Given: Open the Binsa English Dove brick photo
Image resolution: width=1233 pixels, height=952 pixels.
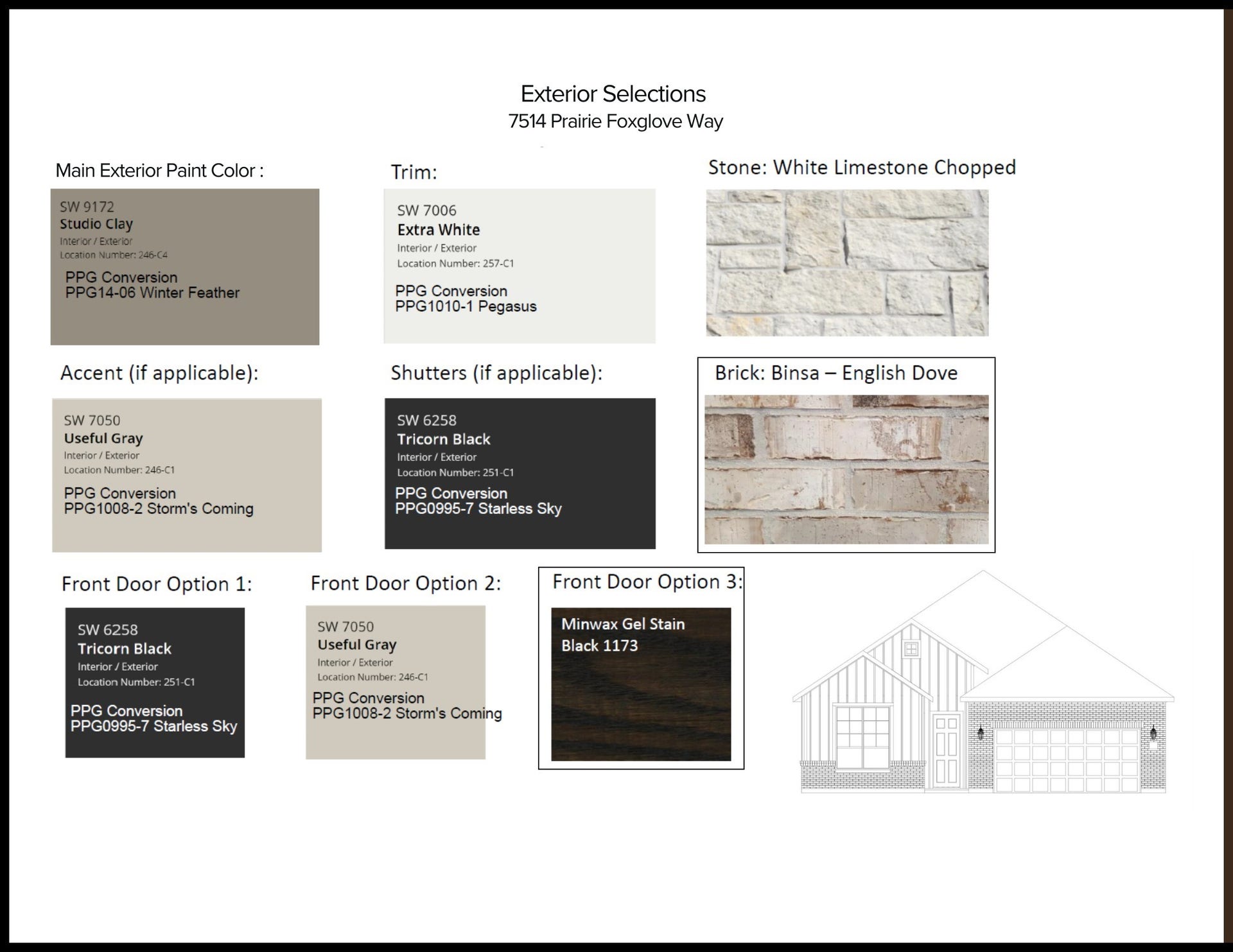Looking at the screenshot, I should (x=846, y=469).
